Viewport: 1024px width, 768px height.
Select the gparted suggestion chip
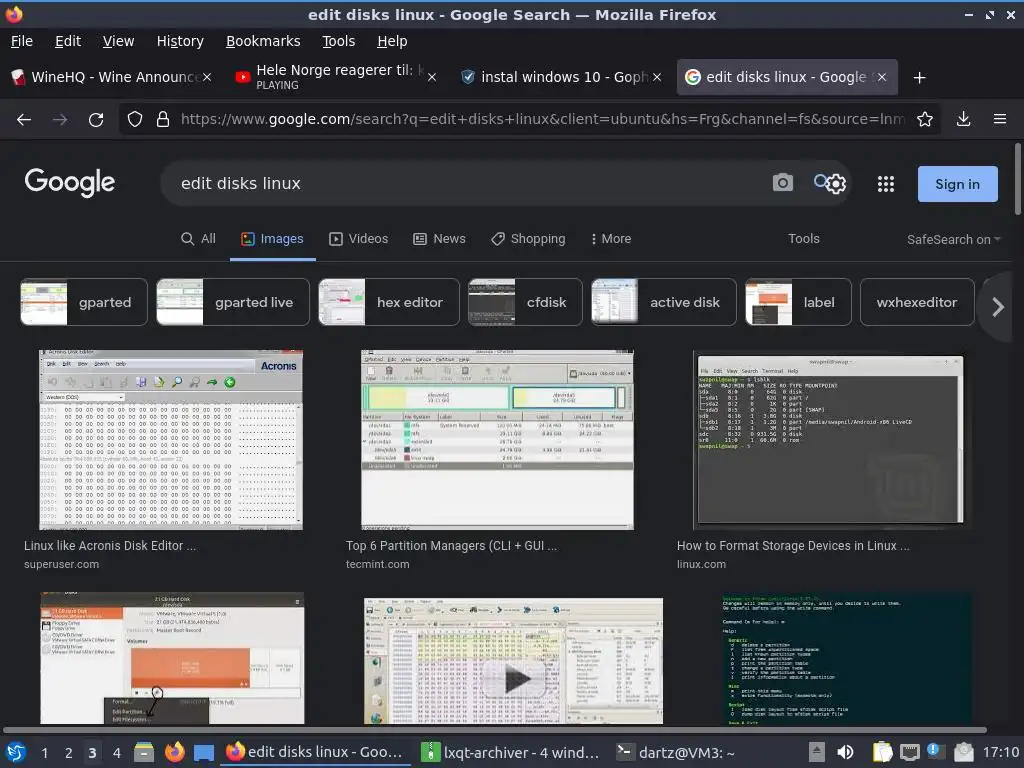click(x=84, y=302)
